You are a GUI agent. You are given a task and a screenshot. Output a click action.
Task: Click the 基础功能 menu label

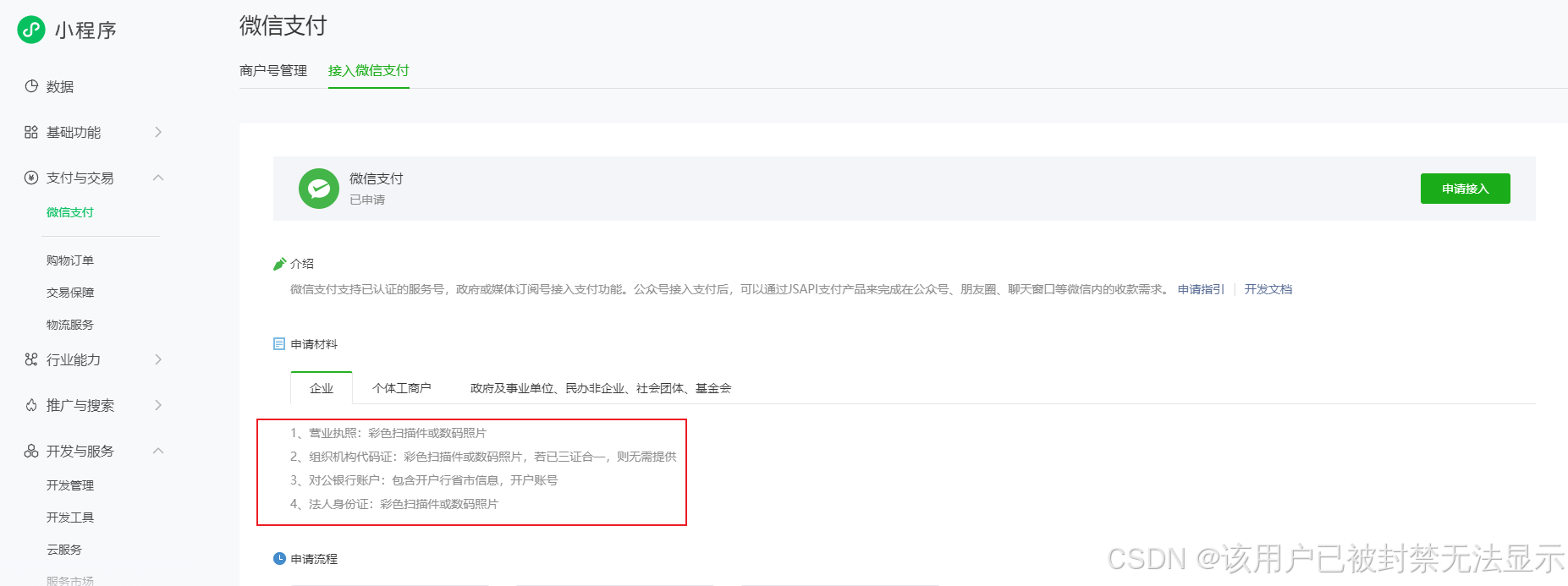point(74,132)
